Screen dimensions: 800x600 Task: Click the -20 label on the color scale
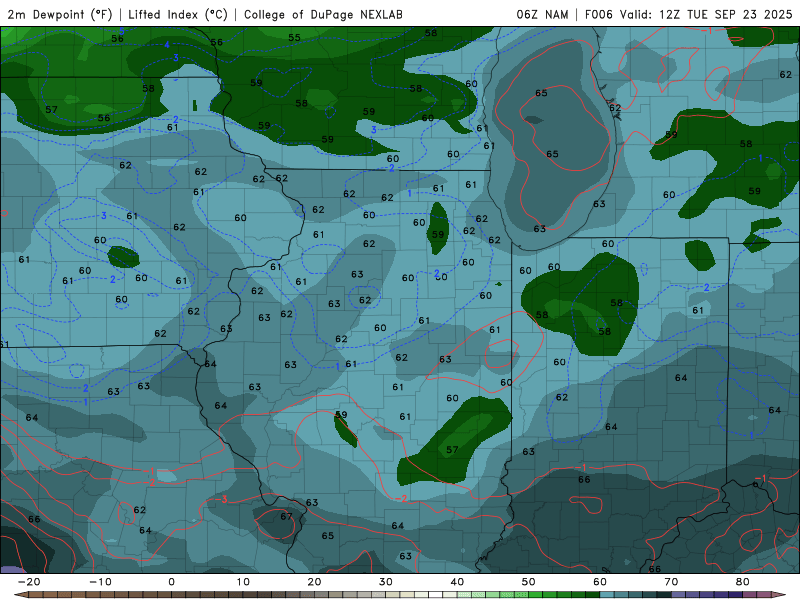[x=29, y=582]
